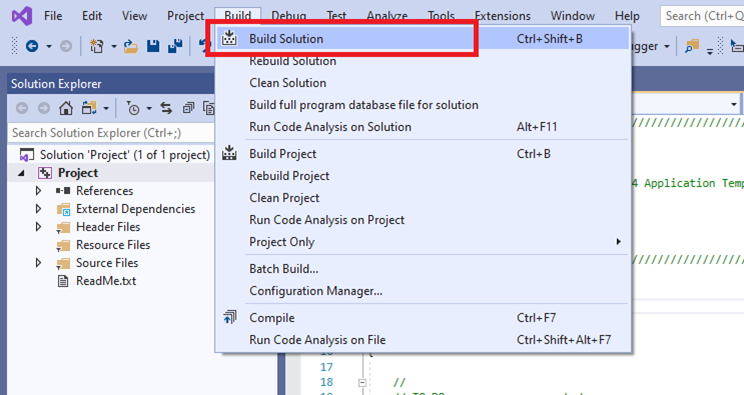744x395 pixels.
Task: Select ReadMe.txt in Solution Explorer
Action: [x=106, y=281]
